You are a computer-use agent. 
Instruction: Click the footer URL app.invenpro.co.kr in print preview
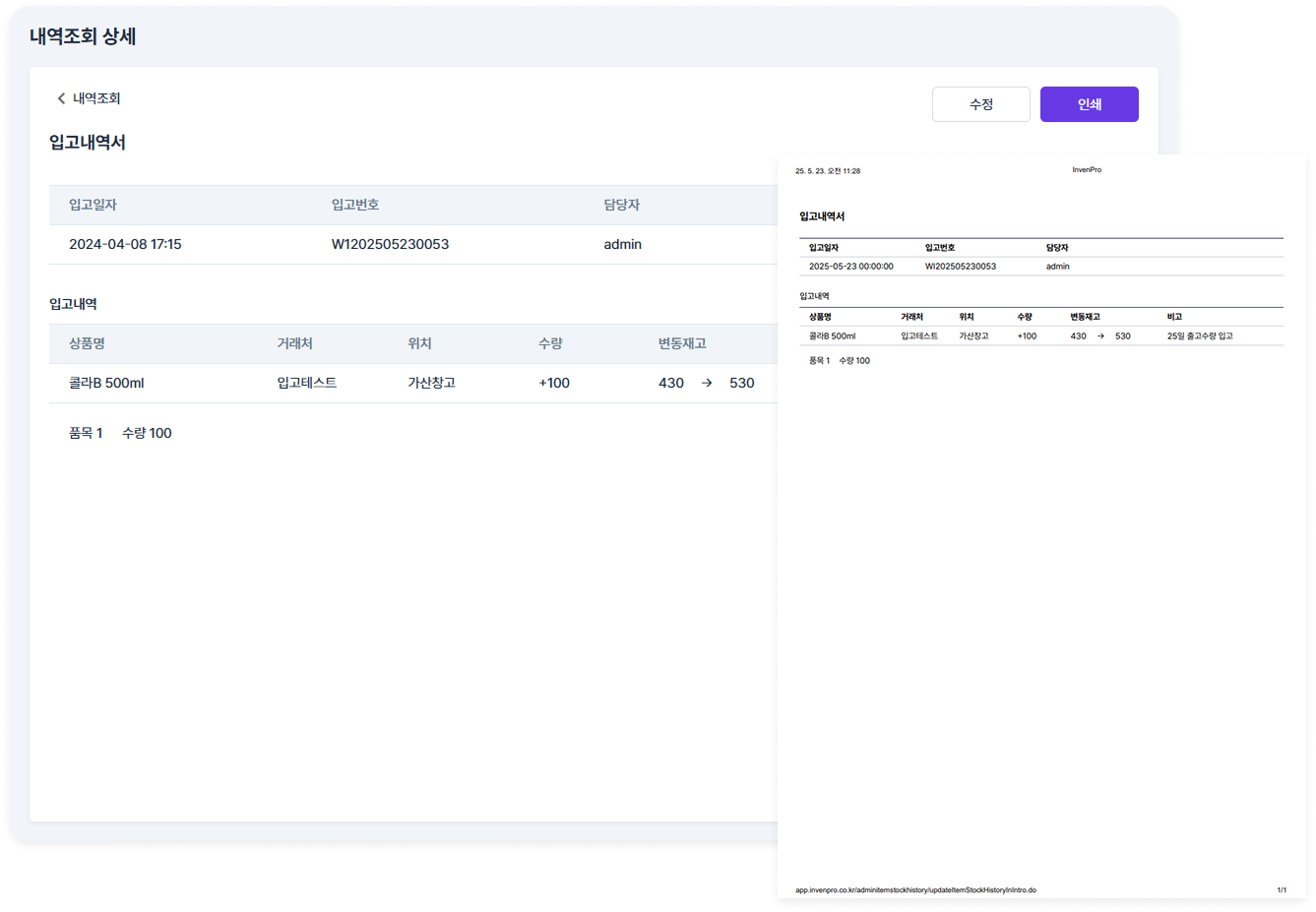[915, 890]
